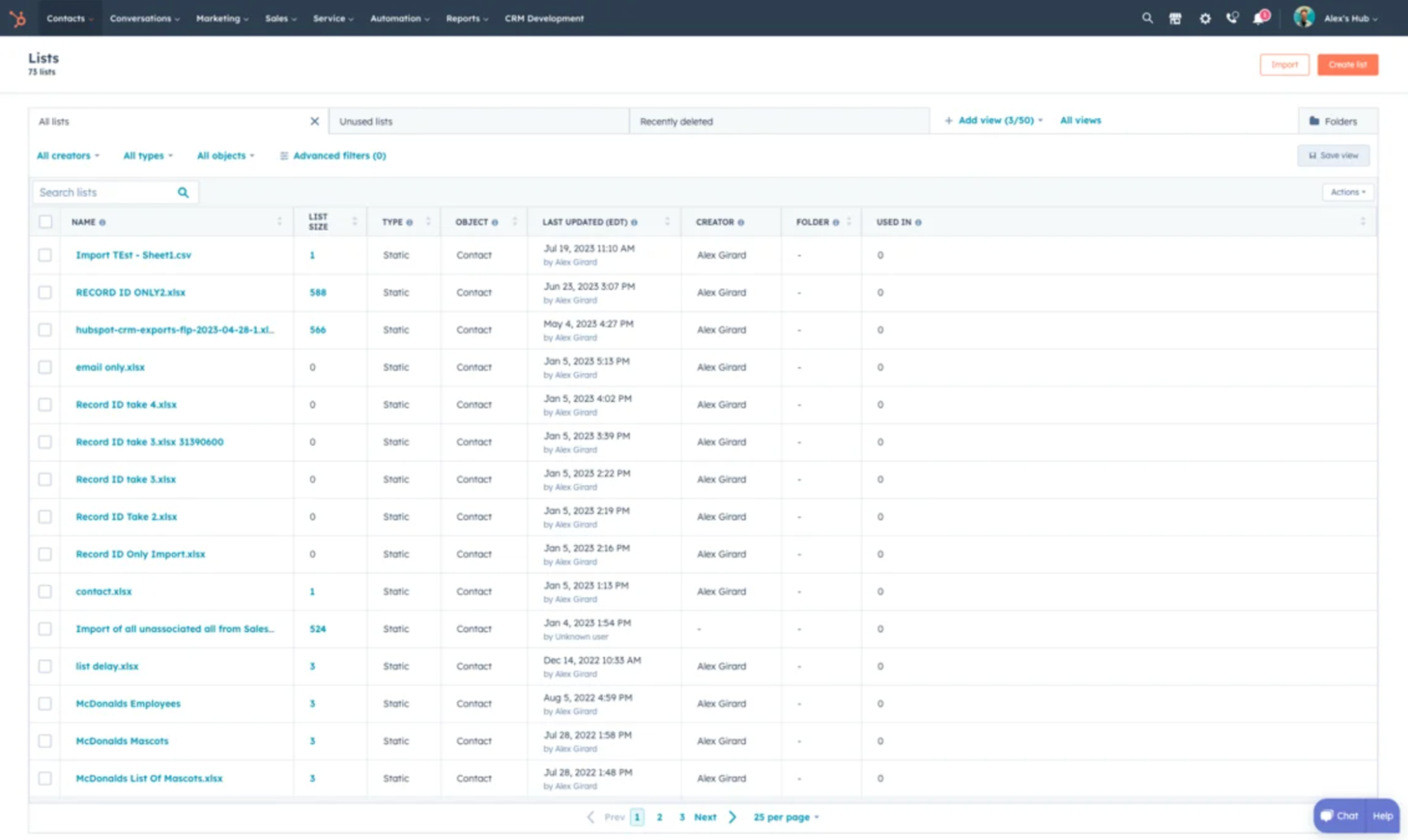
Task: Open the Sales menu
Action: tap(280, 18)
